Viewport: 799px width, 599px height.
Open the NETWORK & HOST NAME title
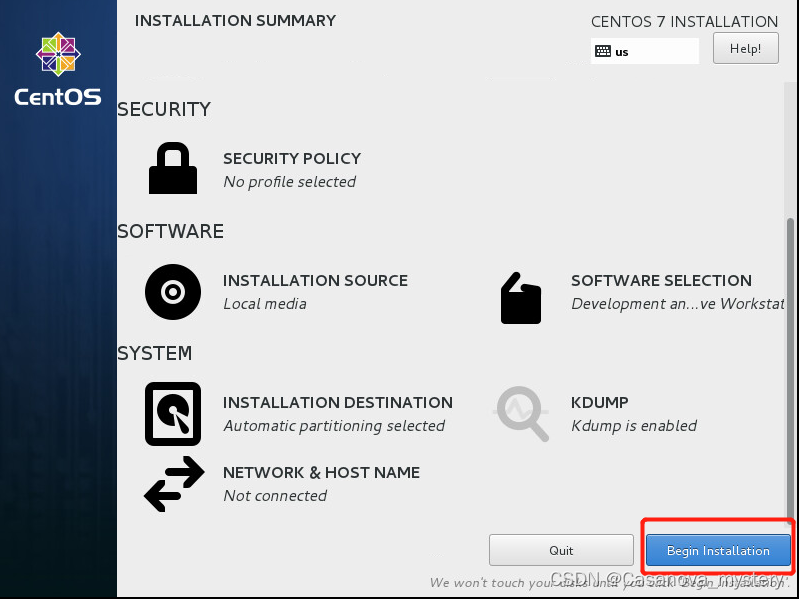click(x=322, y=473)
